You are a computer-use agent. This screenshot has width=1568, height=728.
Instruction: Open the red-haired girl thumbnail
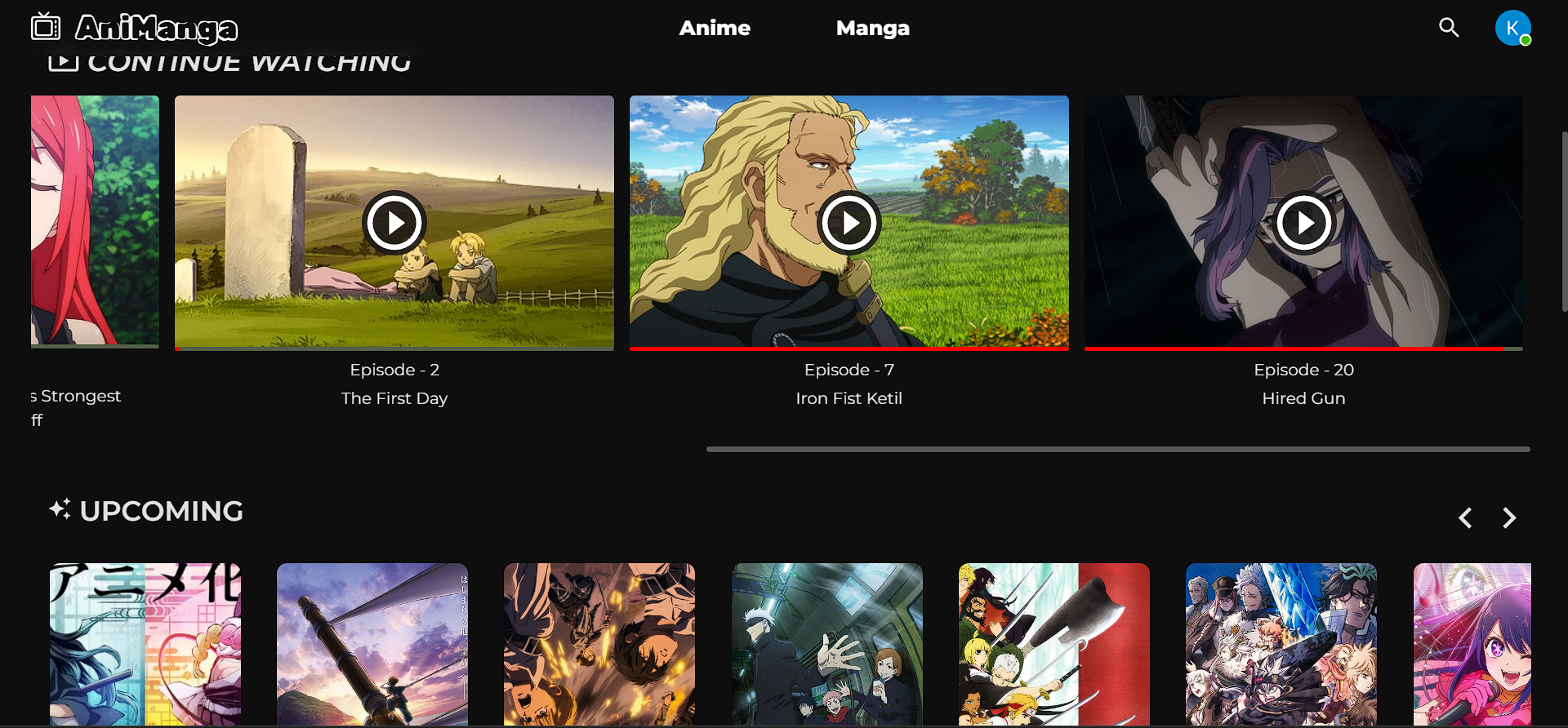(95, 220)
